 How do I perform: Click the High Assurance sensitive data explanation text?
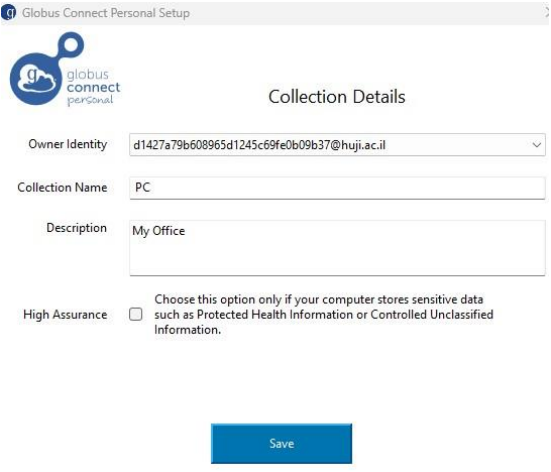(324, 315)
